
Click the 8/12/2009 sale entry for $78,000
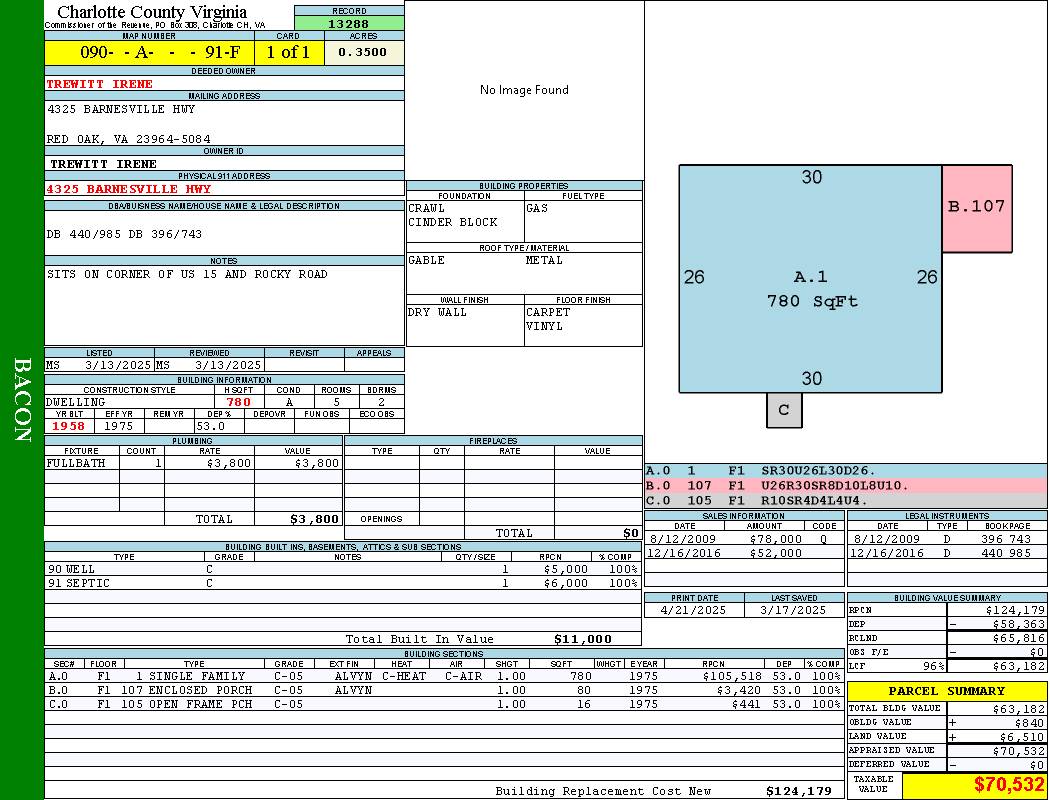(x=741, y=539)
